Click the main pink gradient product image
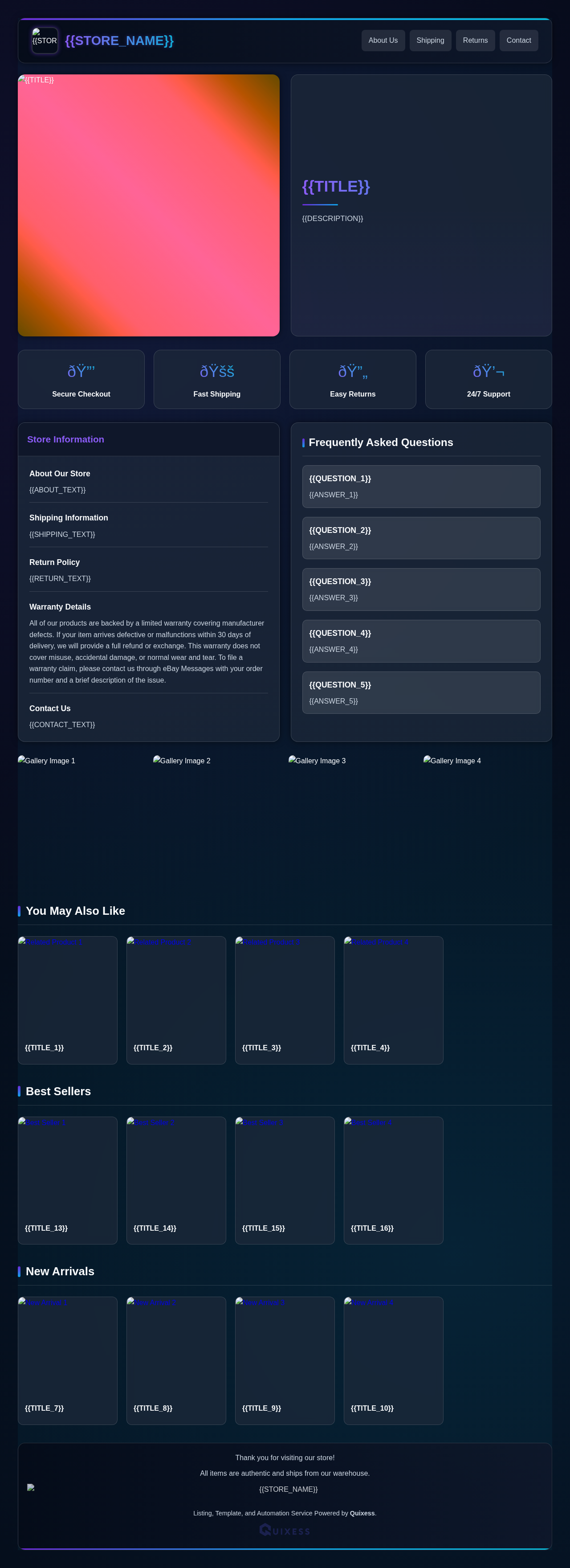Viewport: 570px width, 1568px height. point(148,206)
